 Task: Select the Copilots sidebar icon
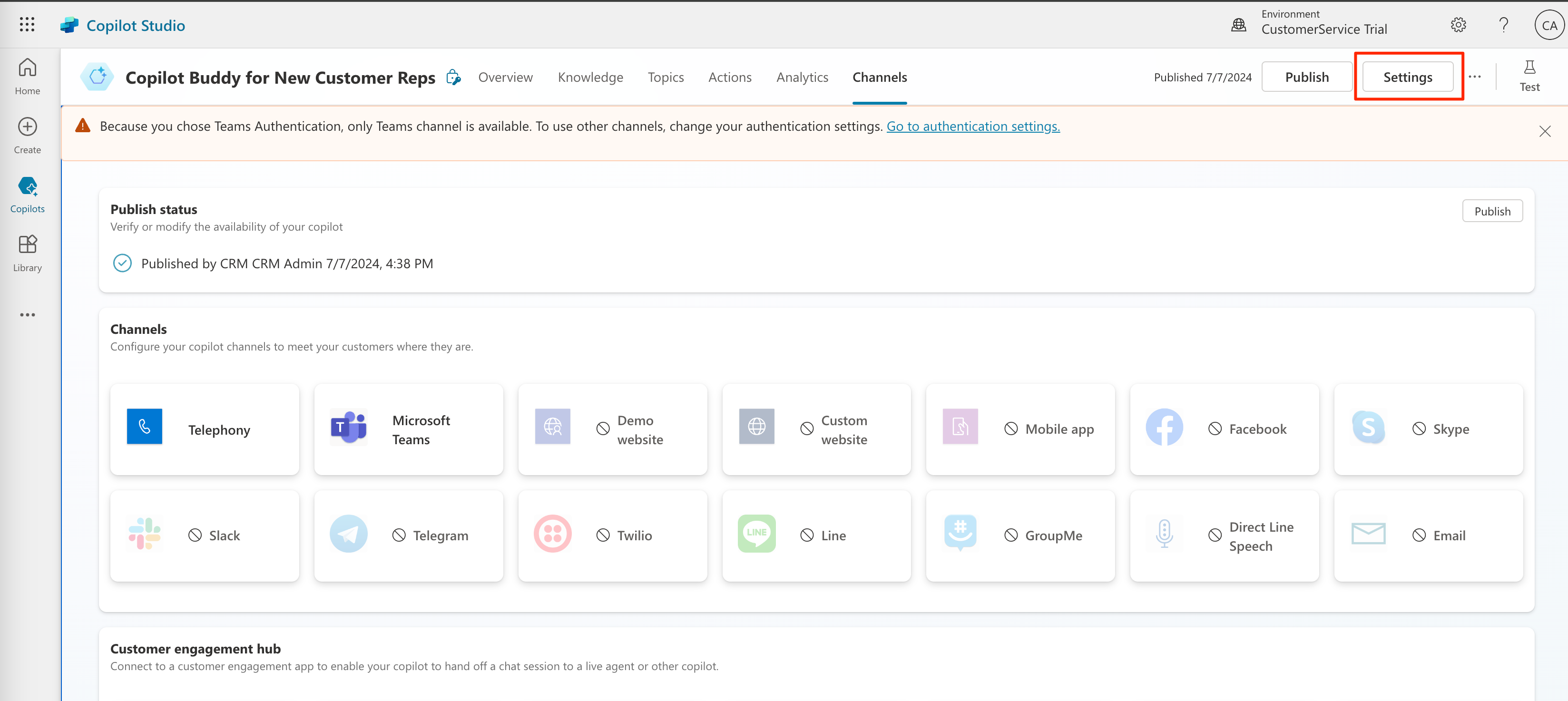(27, 194)
